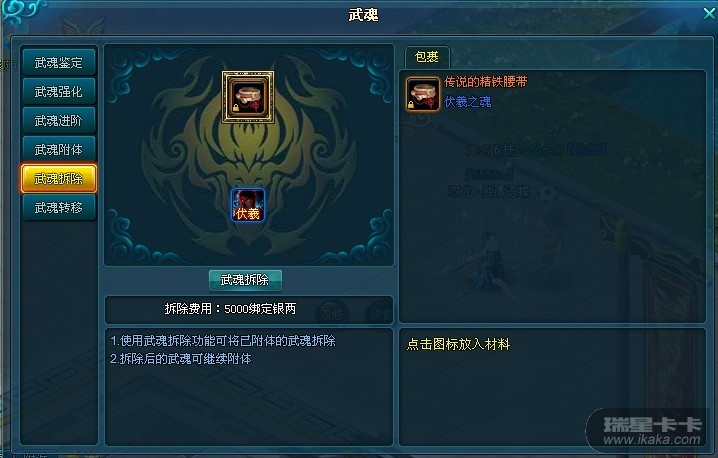This screenshot has width=718, height=458.
Task: Go to the 武魂进阶 tab
Action: 59,120
